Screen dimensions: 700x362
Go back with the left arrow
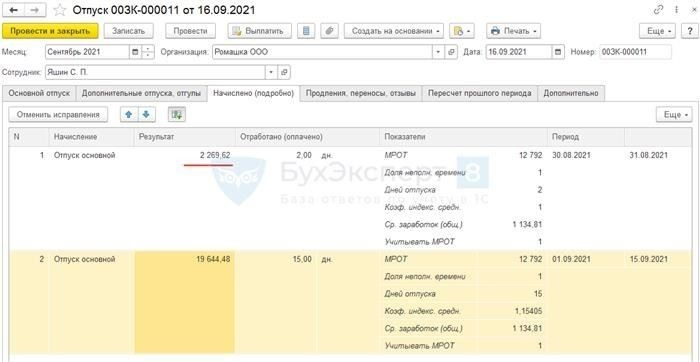13,10
